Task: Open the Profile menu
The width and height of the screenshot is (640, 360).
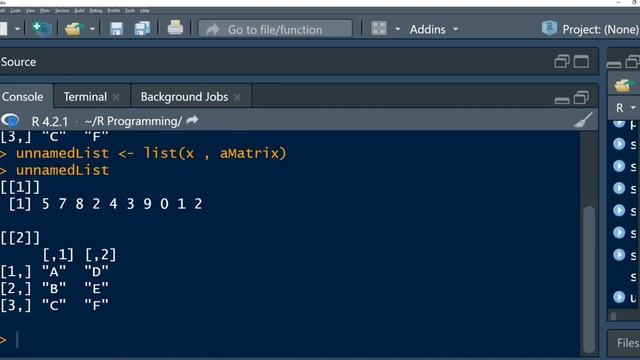Action: pyautogui.click(x=113, y=11)
